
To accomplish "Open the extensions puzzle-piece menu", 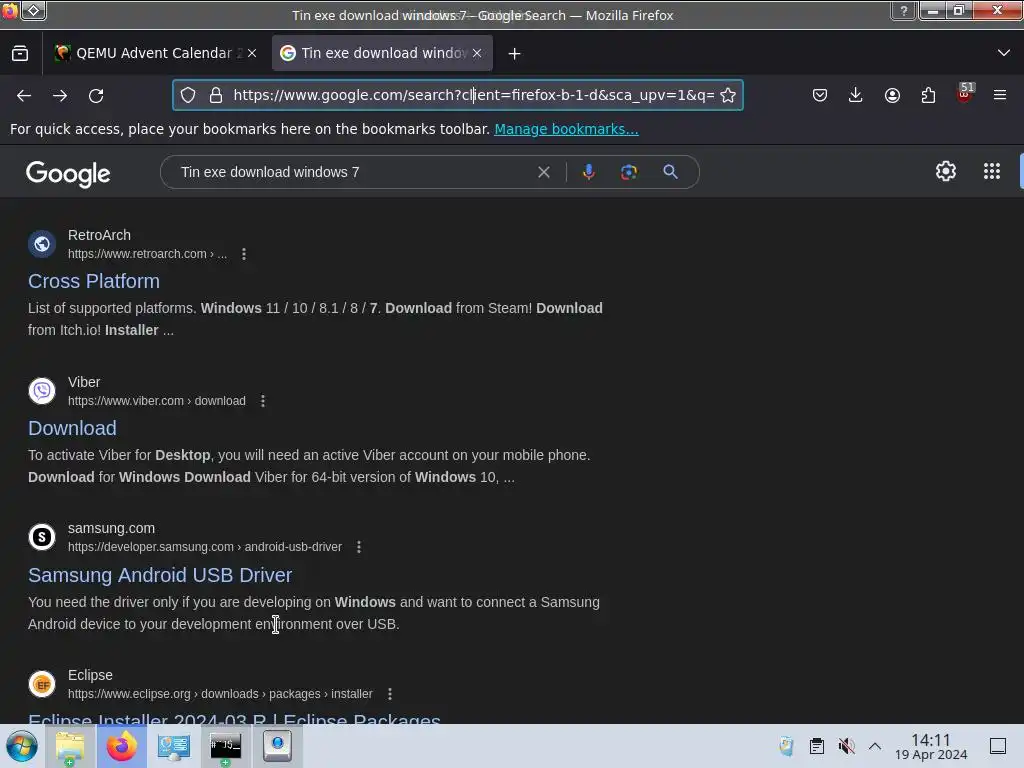I will pyautogui.click(x=928, y=95).
